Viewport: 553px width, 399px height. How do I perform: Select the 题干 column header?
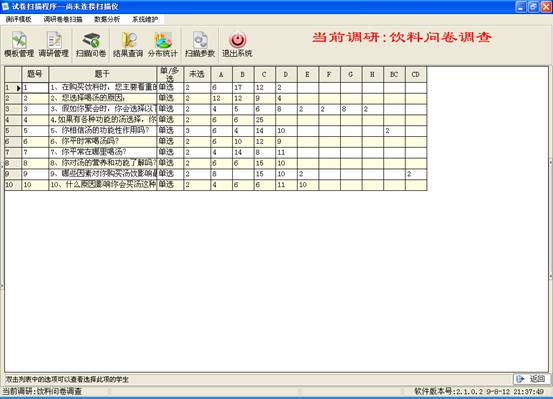tap(102, 74)
